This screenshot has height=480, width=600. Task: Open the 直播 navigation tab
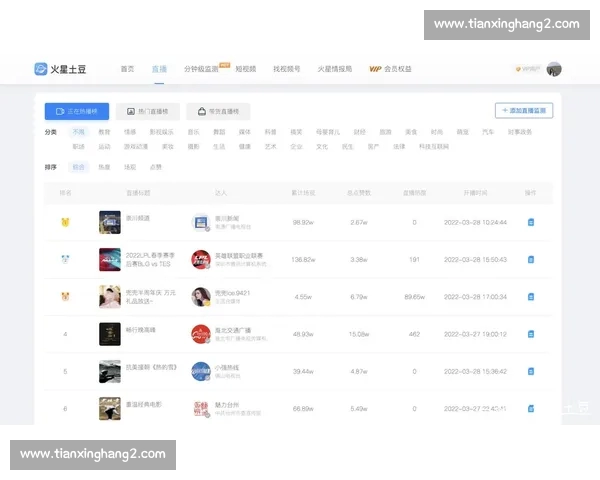(x=159, y=69)
